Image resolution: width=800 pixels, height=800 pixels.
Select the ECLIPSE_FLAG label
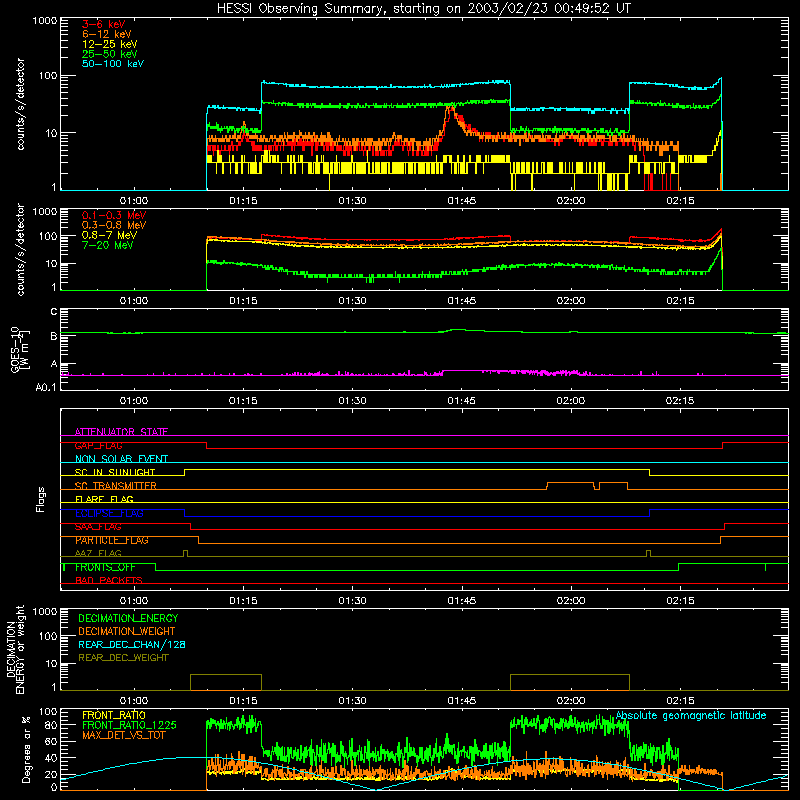coord(109,513)
